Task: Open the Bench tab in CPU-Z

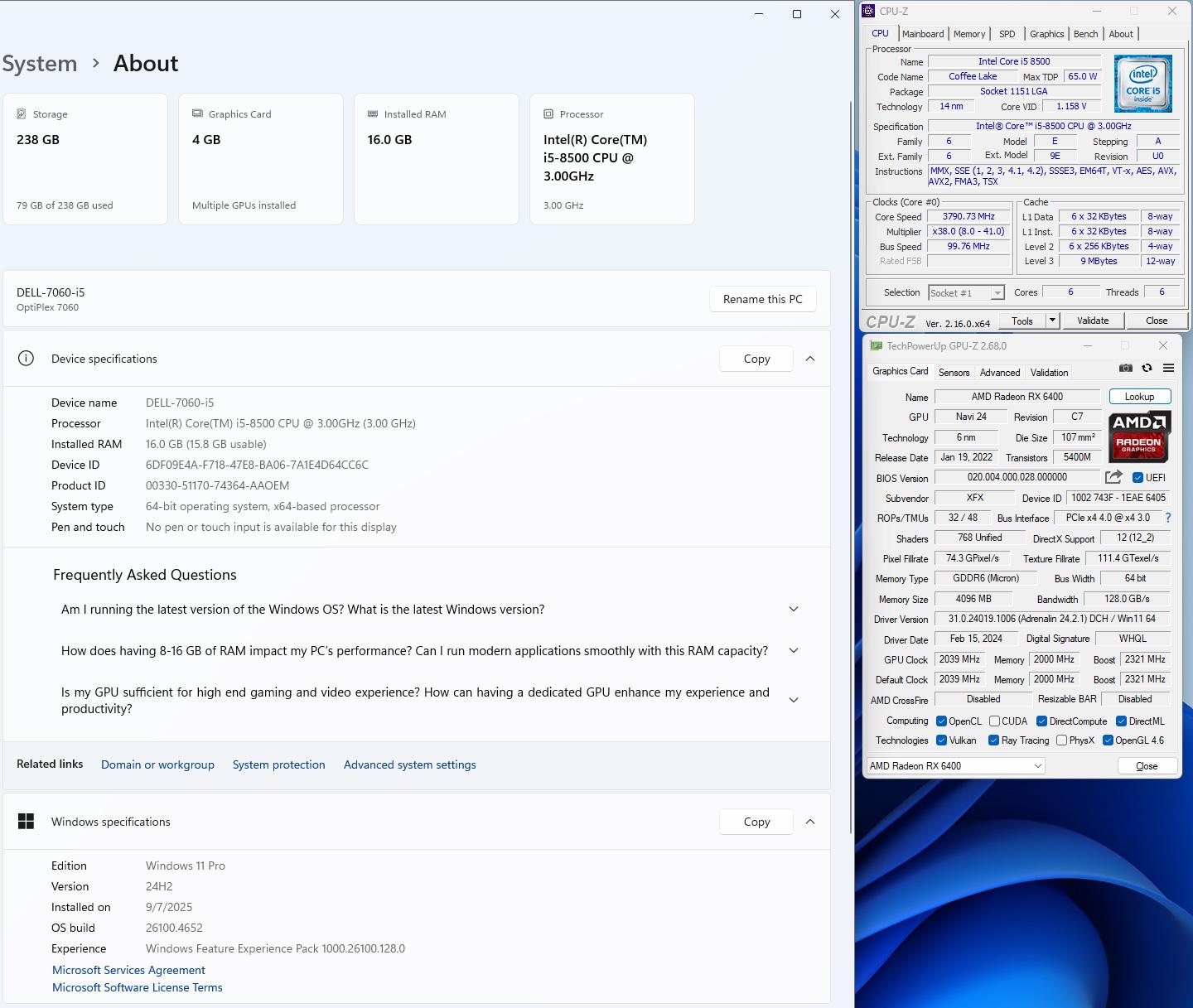Action: pos(1086,34)
